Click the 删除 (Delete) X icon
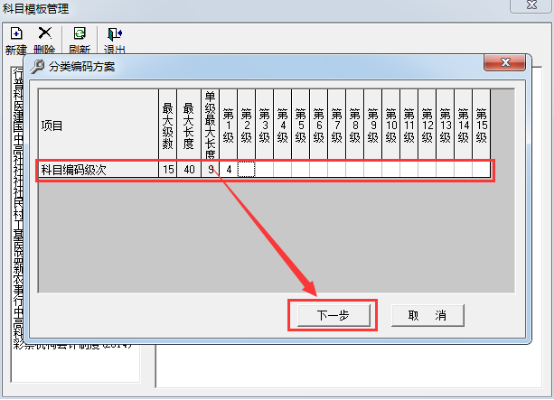The image size is (554, 400). (45, 33)
